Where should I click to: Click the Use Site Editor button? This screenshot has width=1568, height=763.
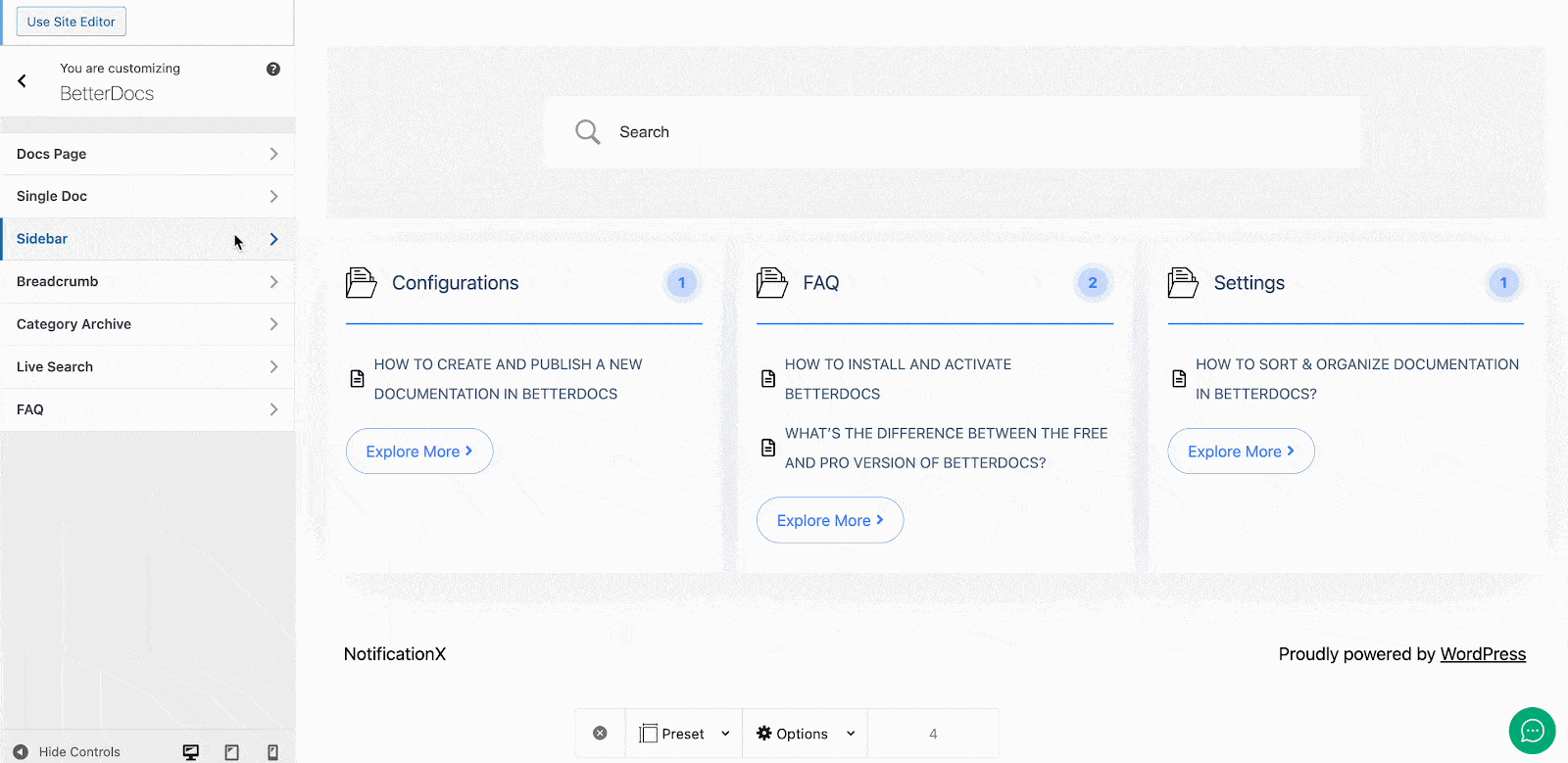71,22
